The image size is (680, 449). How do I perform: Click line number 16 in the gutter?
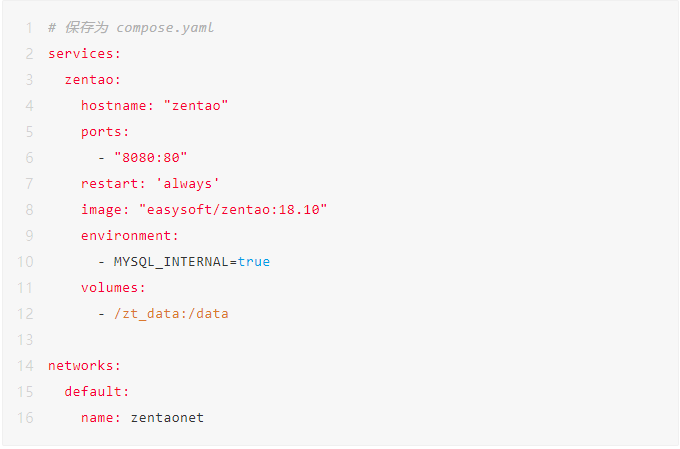pos(25,417)
